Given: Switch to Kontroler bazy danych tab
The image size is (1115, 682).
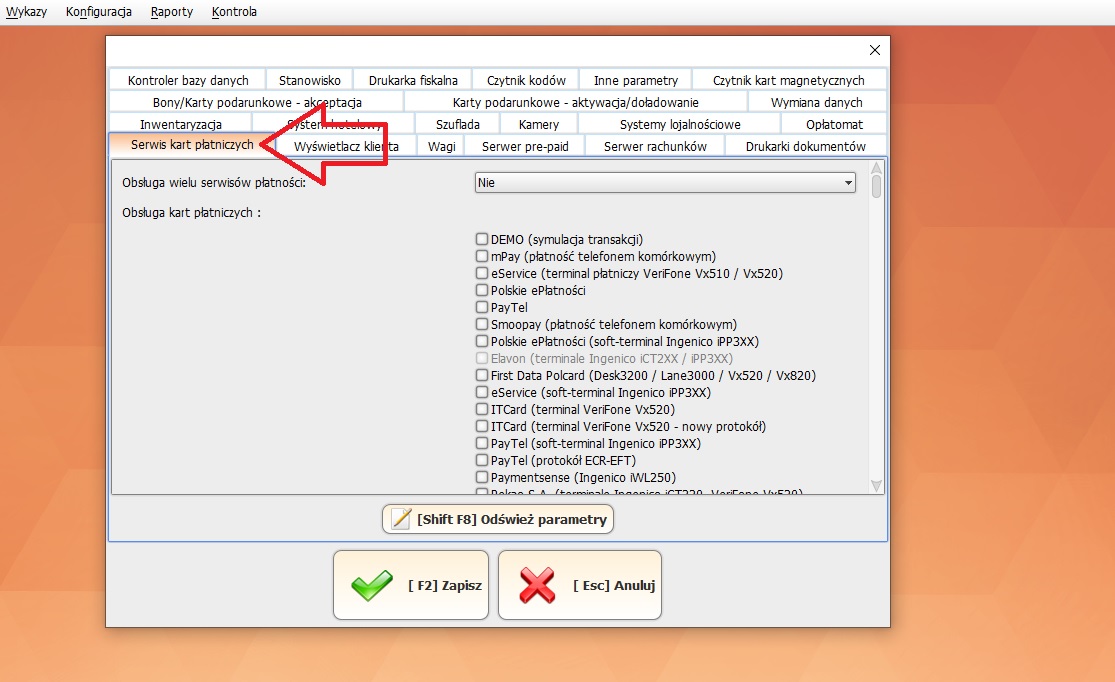Looking at the screenshot, I should (188, 80).
